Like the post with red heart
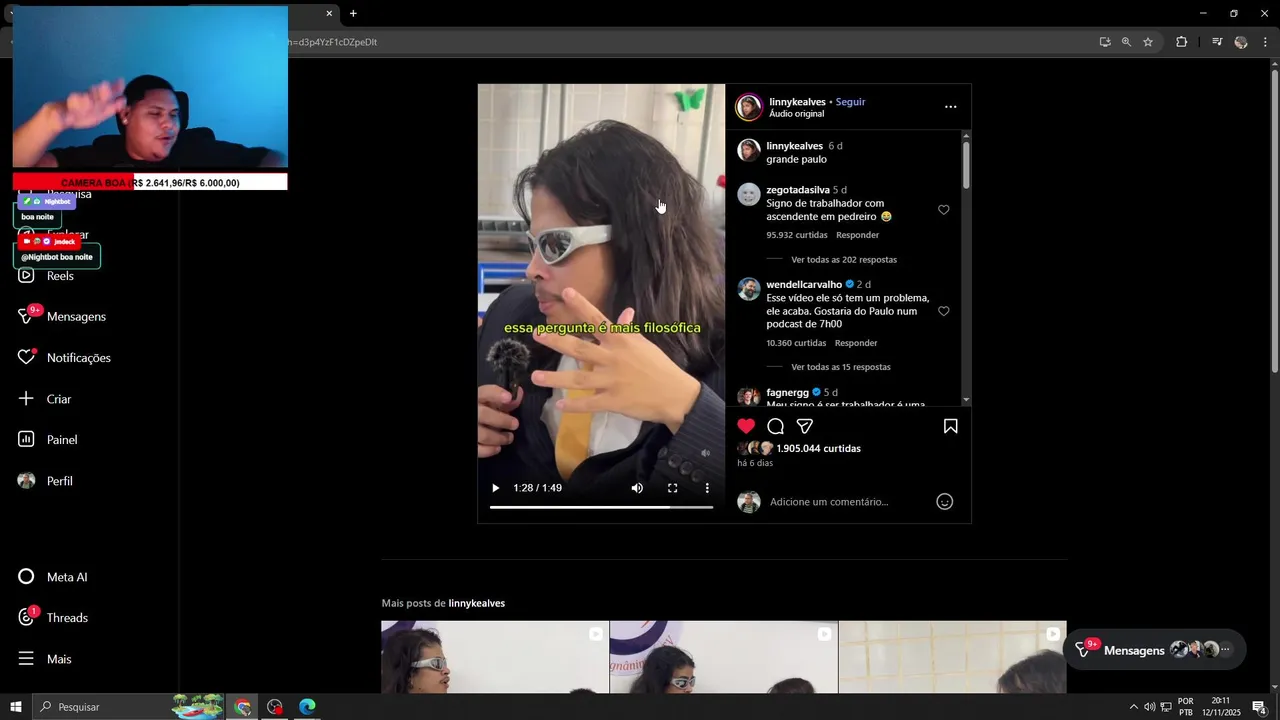 pyautogui.click(x=746, y=426)
